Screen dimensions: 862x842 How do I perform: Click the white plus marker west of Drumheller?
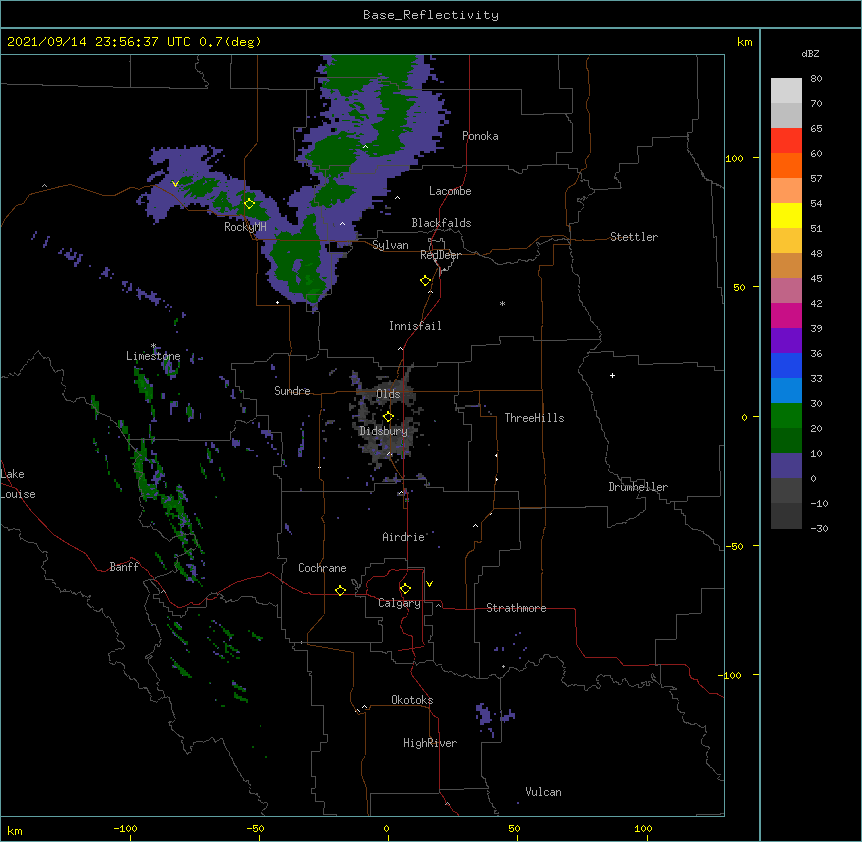coord(612,375)
